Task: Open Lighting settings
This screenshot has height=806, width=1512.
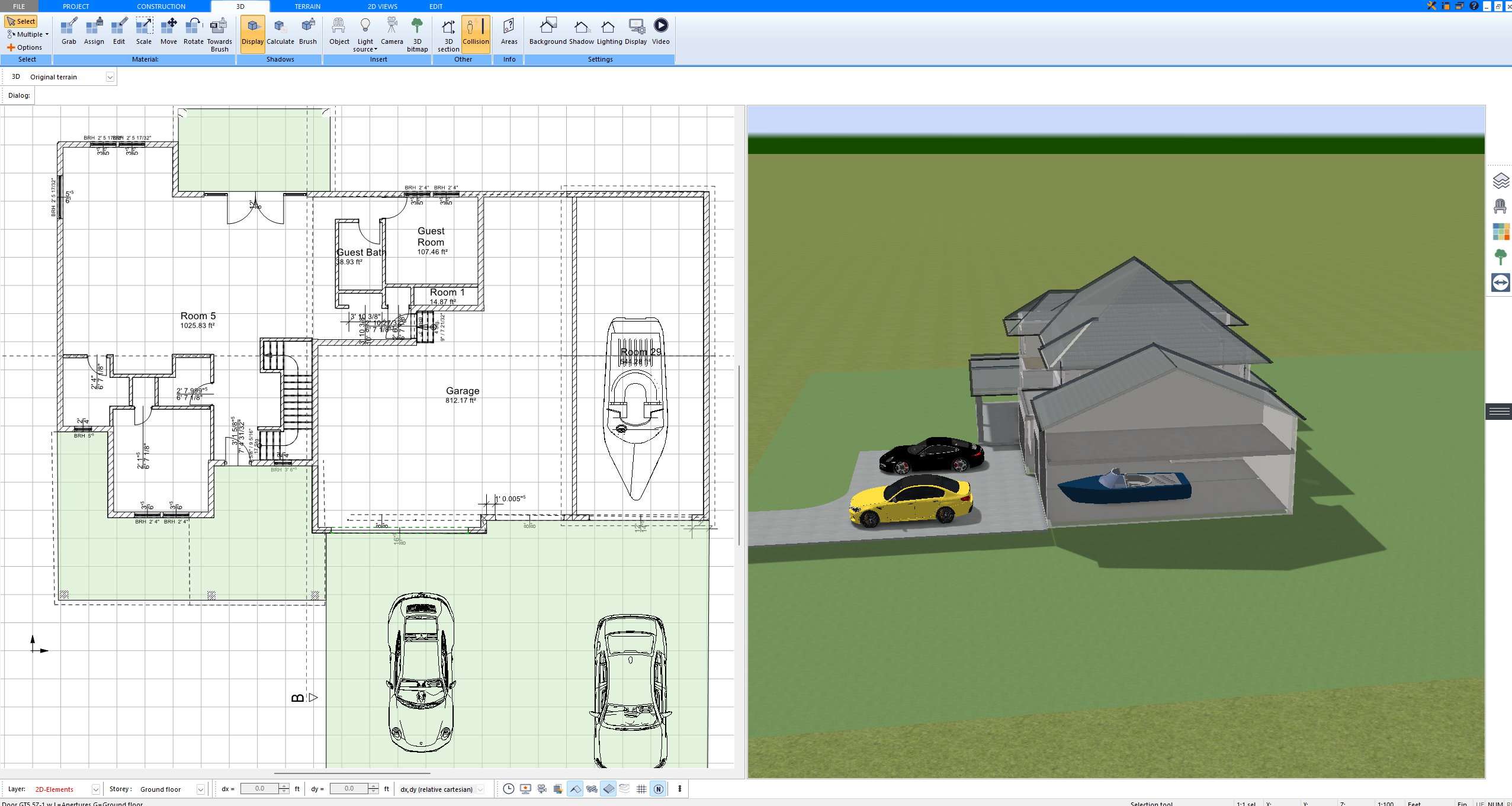Action: coord(606,31)
